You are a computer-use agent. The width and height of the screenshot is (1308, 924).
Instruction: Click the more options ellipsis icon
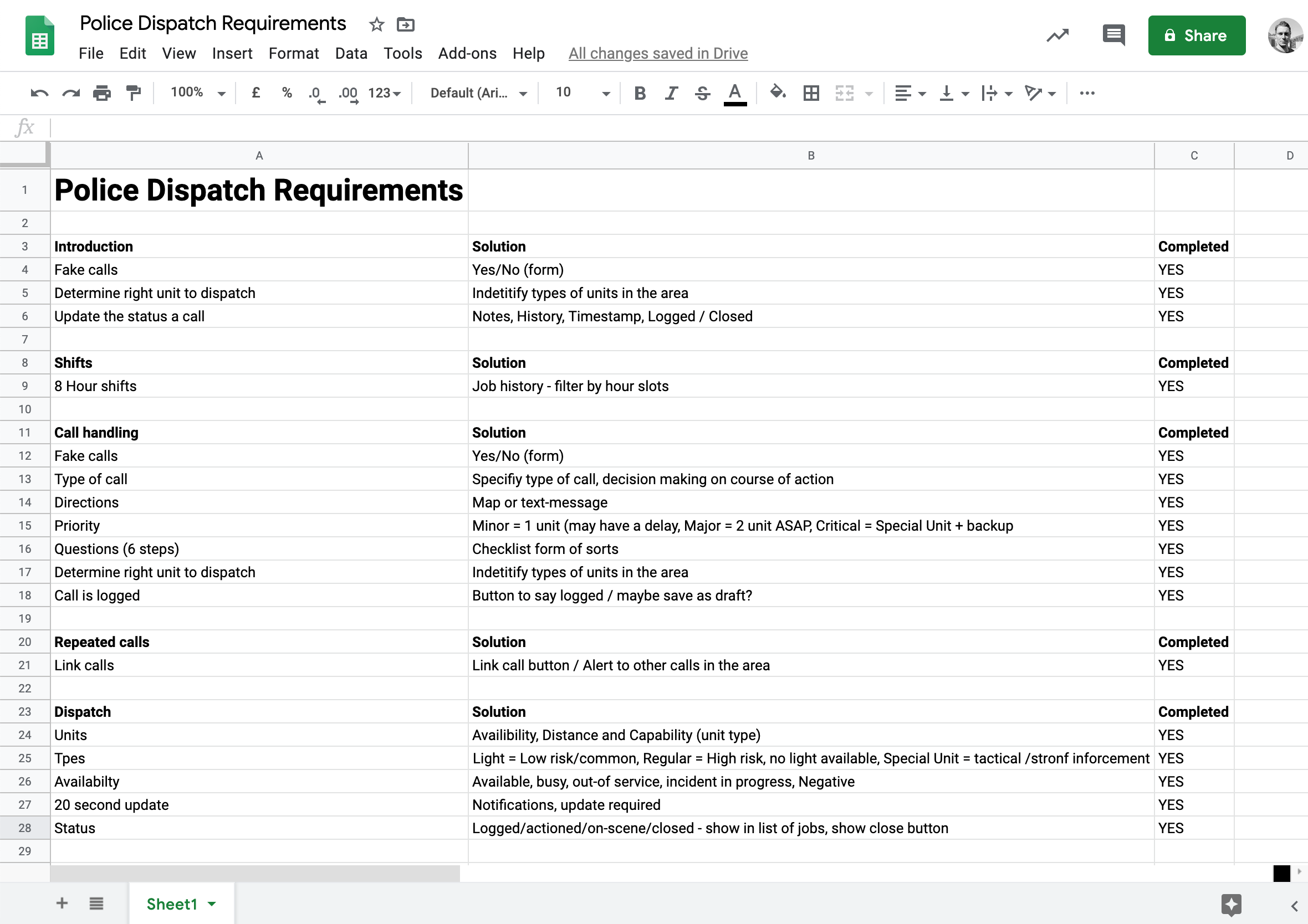point(1087,93)
